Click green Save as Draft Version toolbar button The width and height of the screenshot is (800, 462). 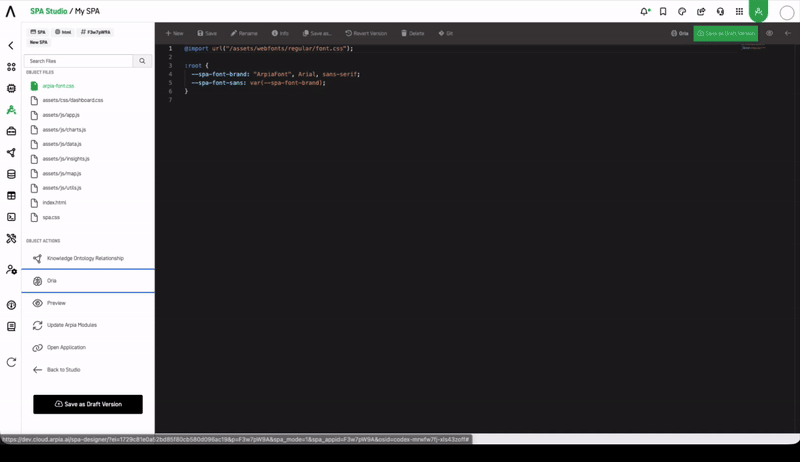[726, 33]
